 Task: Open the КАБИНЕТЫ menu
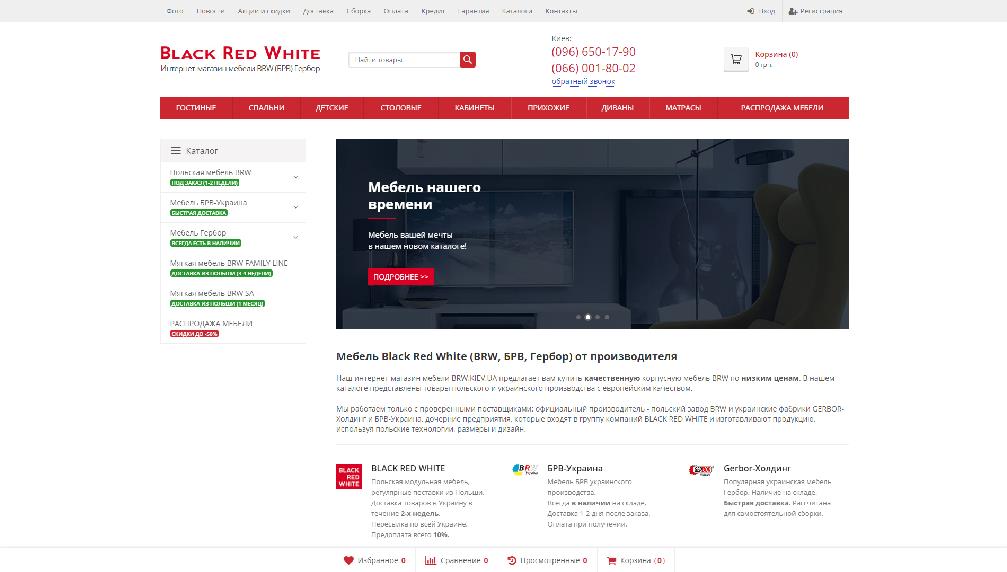pyautogui.click(x=475, y=108)
